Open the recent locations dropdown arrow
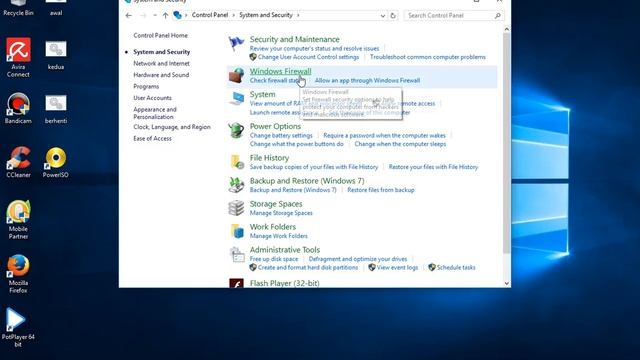Image resolution: width=640 pixels, height=360 pixels. (x=155, y=16)
